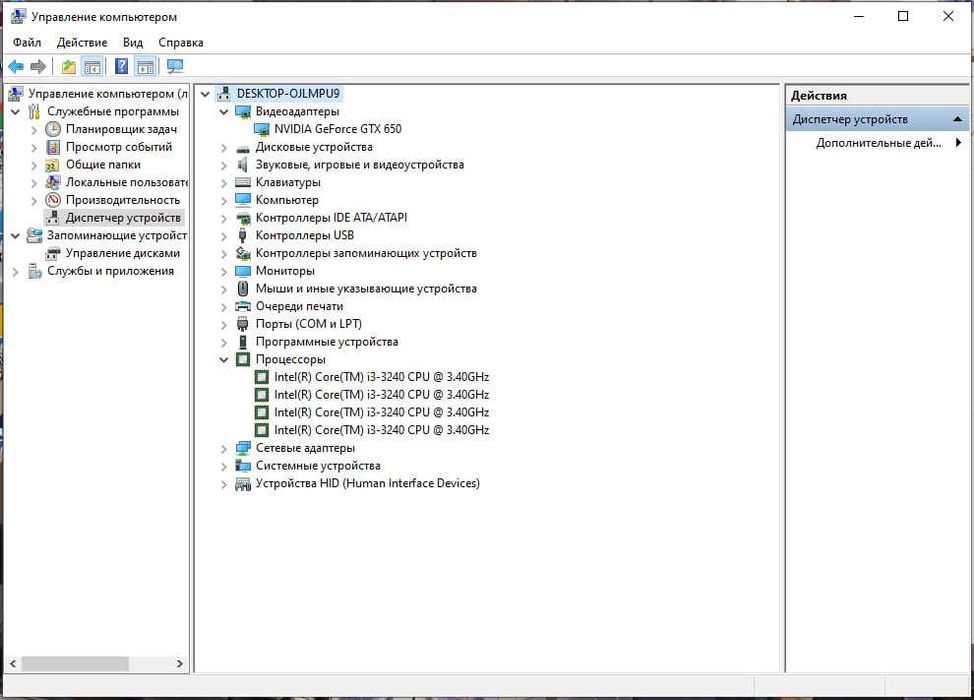Click the Контроллеры IDE ATA/ATAPI icon

coord(243,218)
